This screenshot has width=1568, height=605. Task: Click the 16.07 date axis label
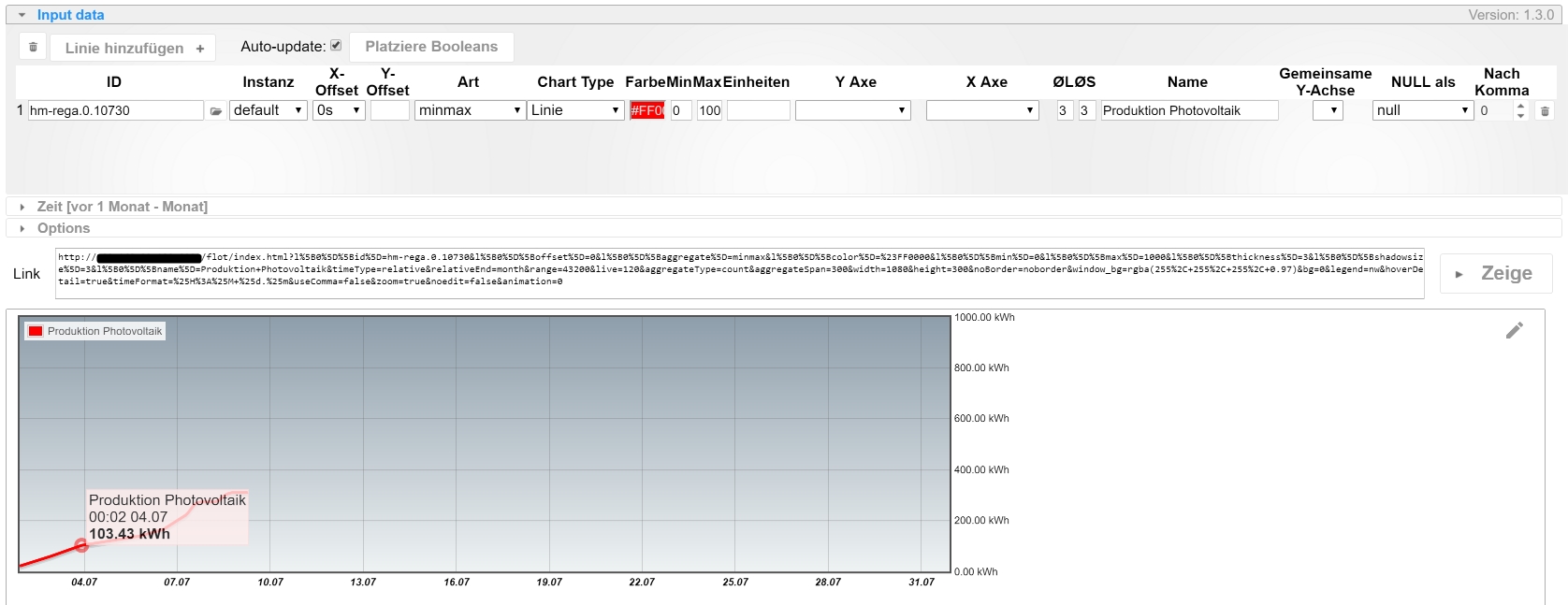pyautogui.click(x=457, y=582)
